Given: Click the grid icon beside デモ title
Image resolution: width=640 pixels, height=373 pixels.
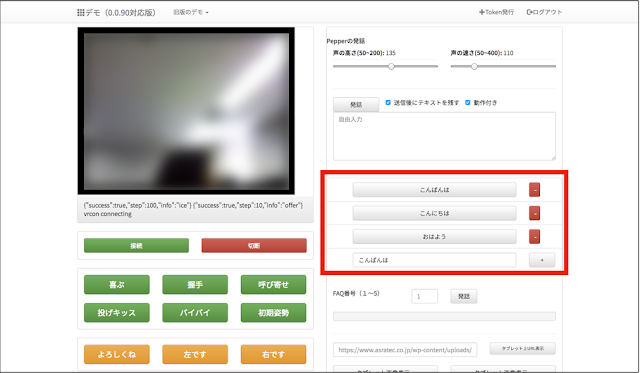Looking at the screenshot, I should [x=80, y=13].
